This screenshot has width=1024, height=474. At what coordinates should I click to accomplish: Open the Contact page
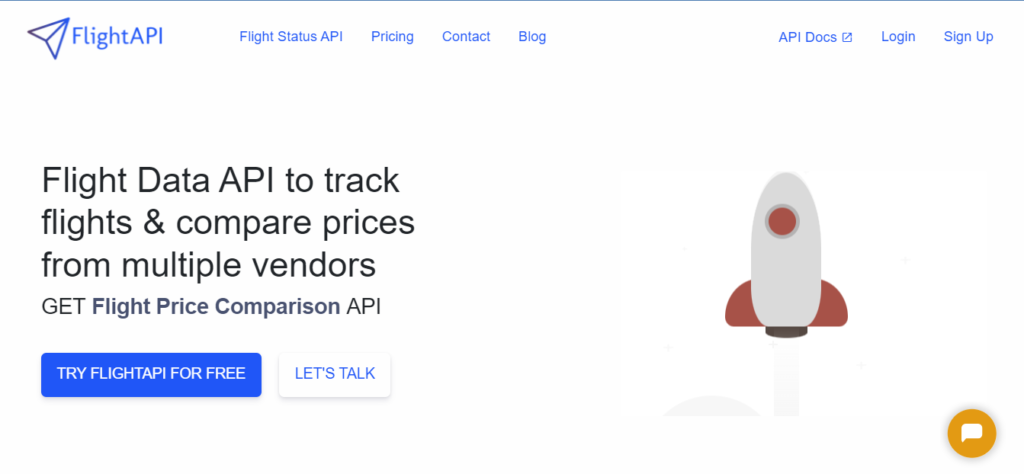click(x=466, y=37)
